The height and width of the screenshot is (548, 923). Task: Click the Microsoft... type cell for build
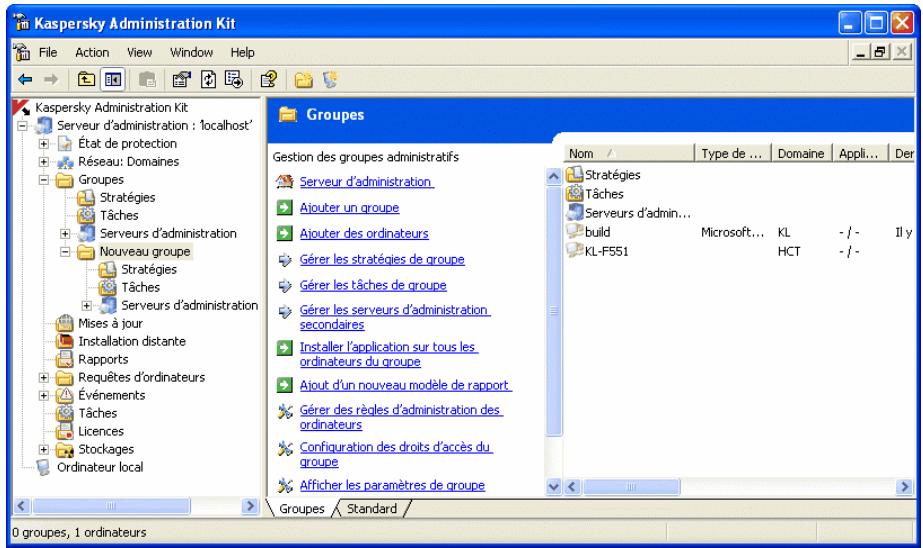732,233
